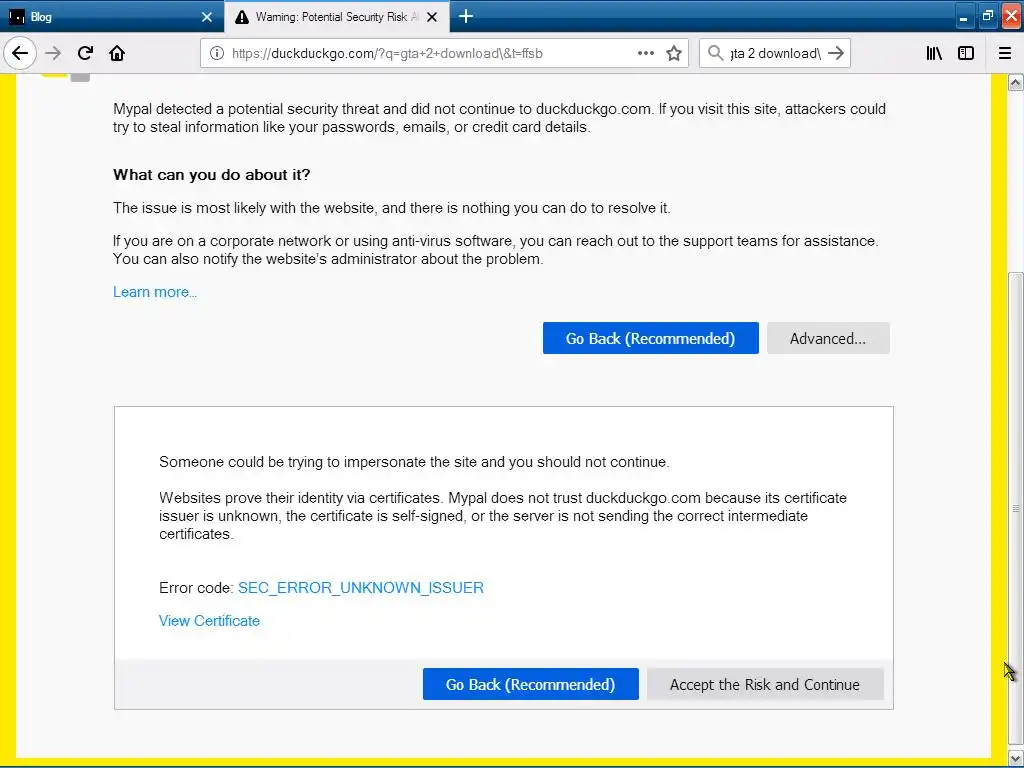The image size is (1024, 768).
Task: Open page actions three-dot menu
Action: (x=645, y=53)
